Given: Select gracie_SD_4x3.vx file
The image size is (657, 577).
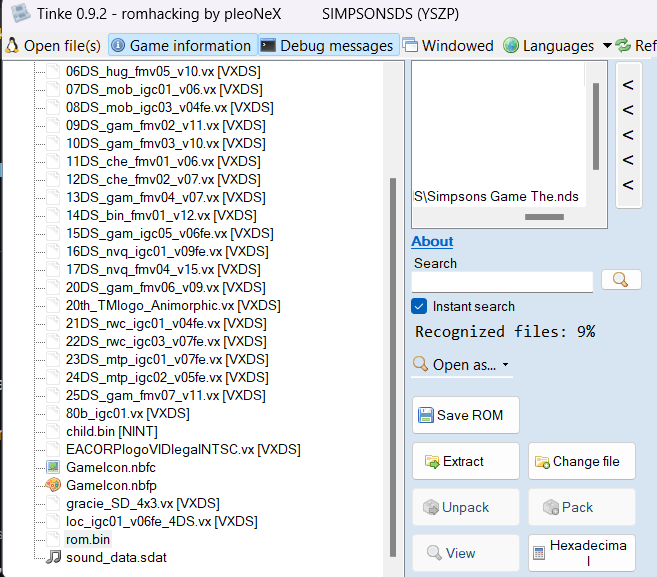Looking at the screenshot, I should tap(143, 503).
